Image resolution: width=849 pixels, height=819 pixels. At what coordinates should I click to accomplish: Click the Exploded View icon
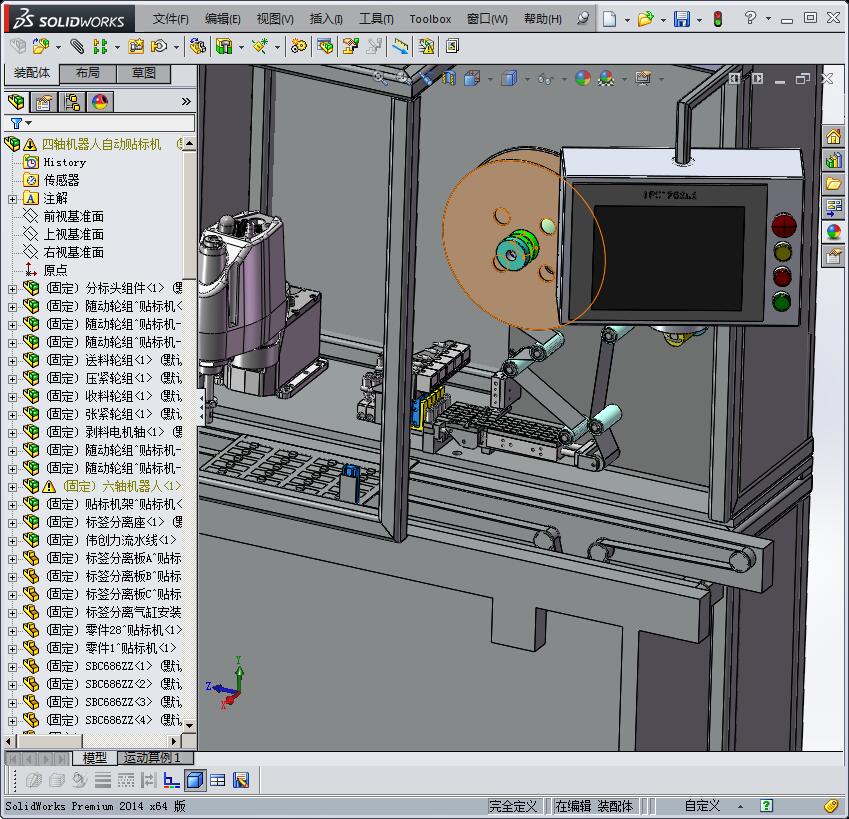[x=350, y=47]
